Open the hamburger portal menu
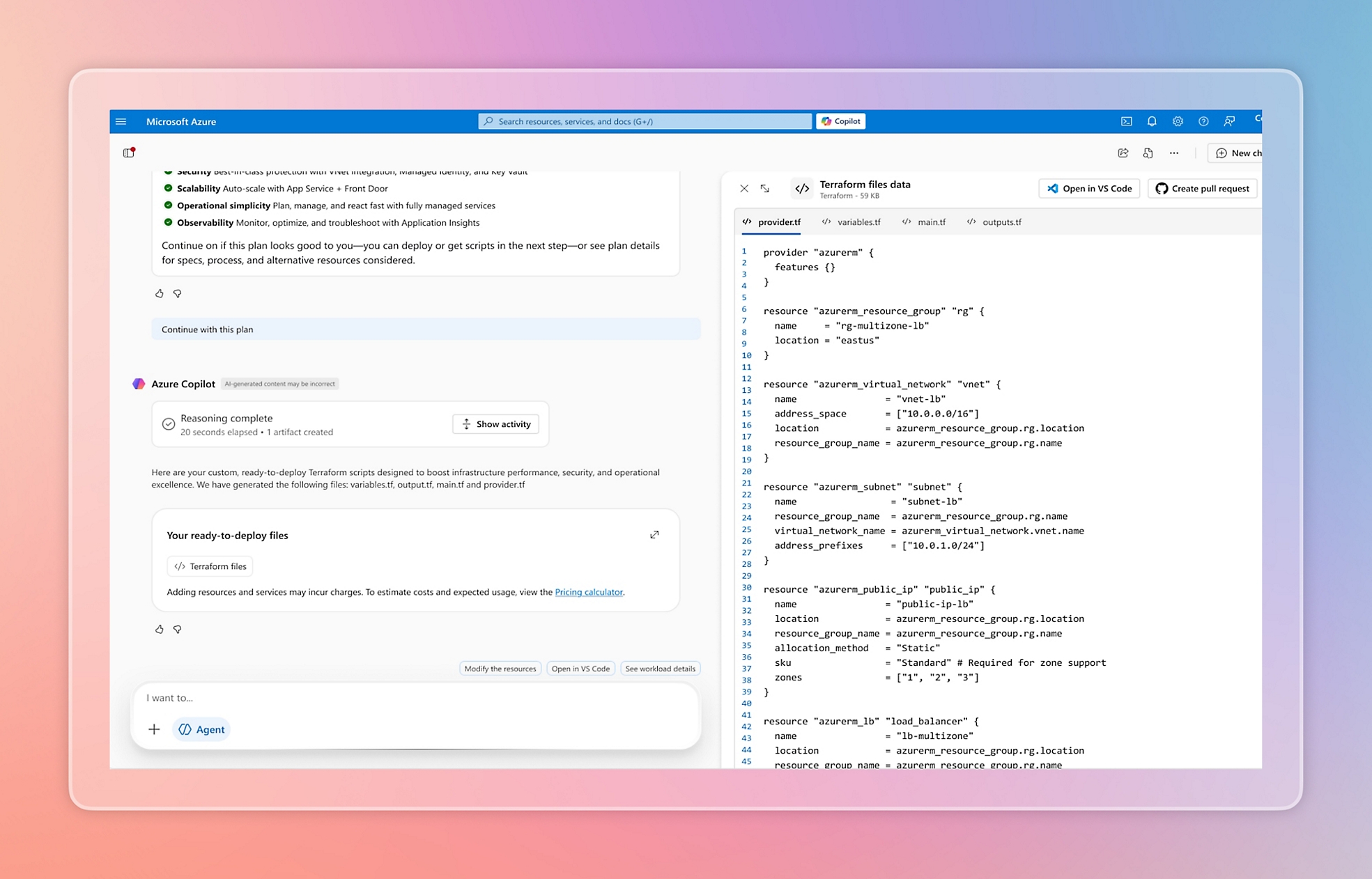Screen dimensions: 1372x879 [x=121, y=121]
